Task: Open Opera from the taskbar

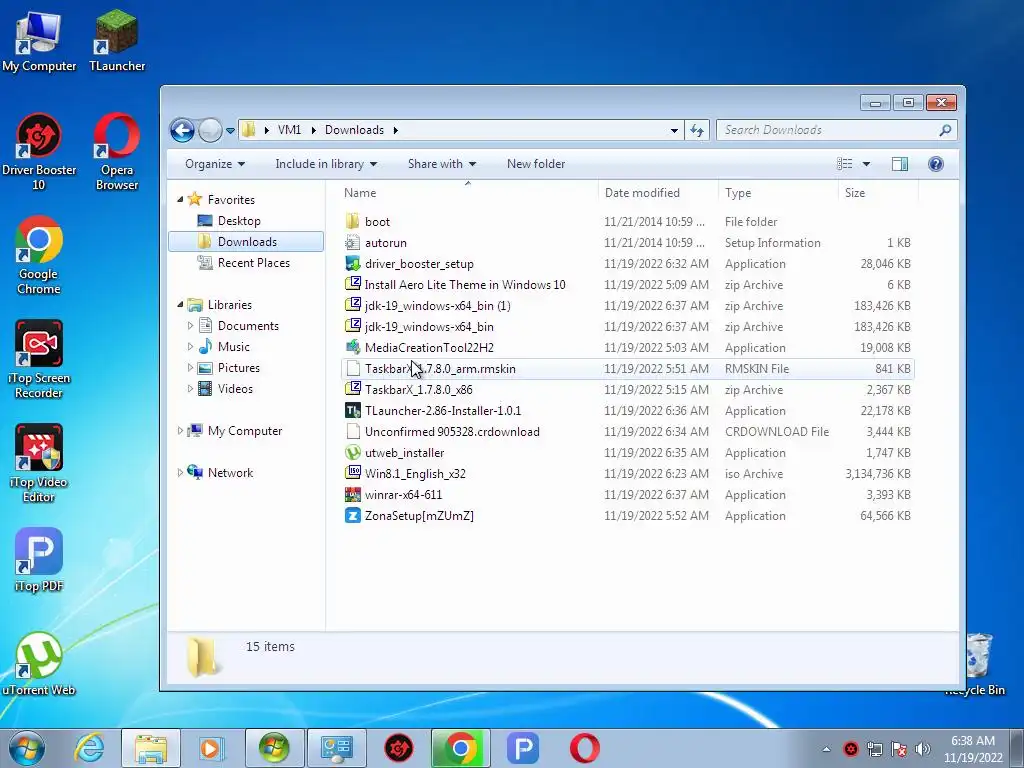Action: click(584, 748)
